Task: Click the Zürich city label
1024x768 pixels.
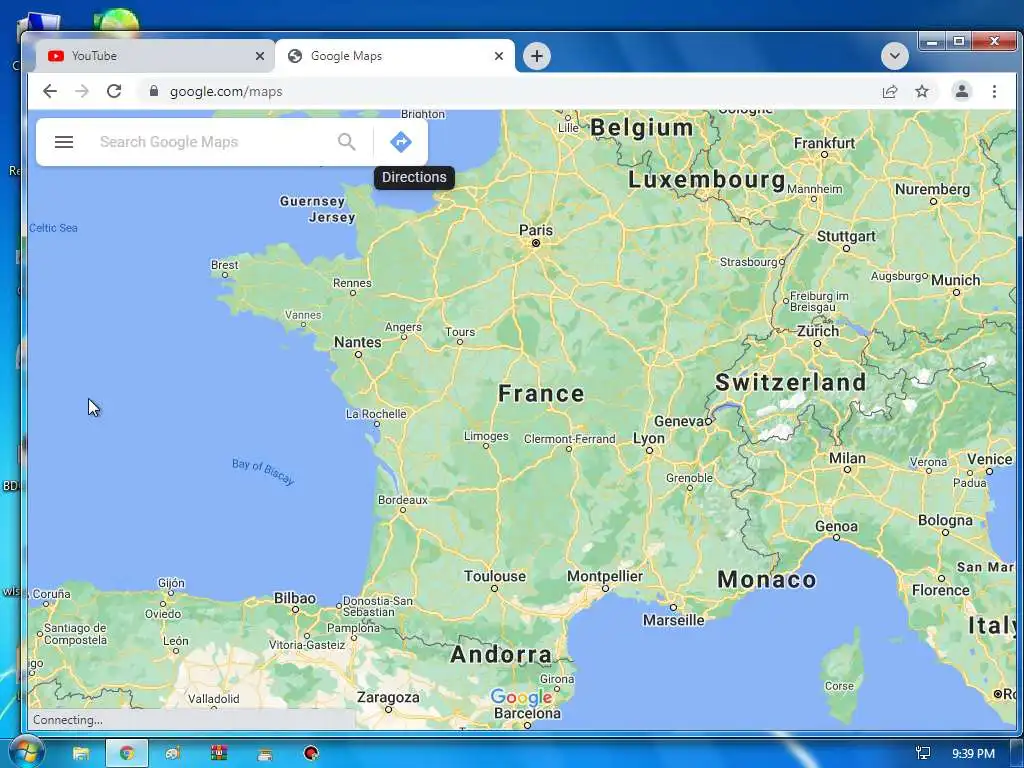Action: pyautogui.click(x=818, y=331)
